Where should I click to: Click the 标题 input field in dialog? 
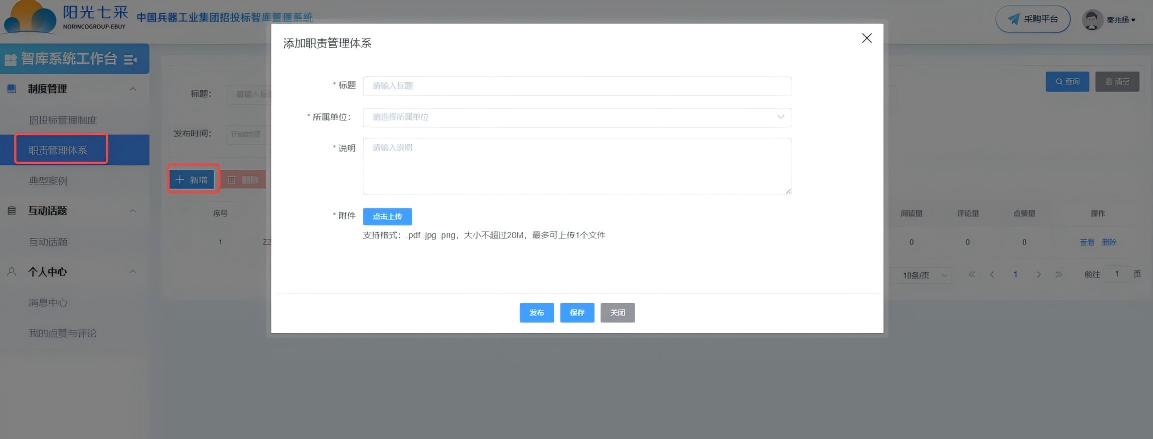point(577,86)
